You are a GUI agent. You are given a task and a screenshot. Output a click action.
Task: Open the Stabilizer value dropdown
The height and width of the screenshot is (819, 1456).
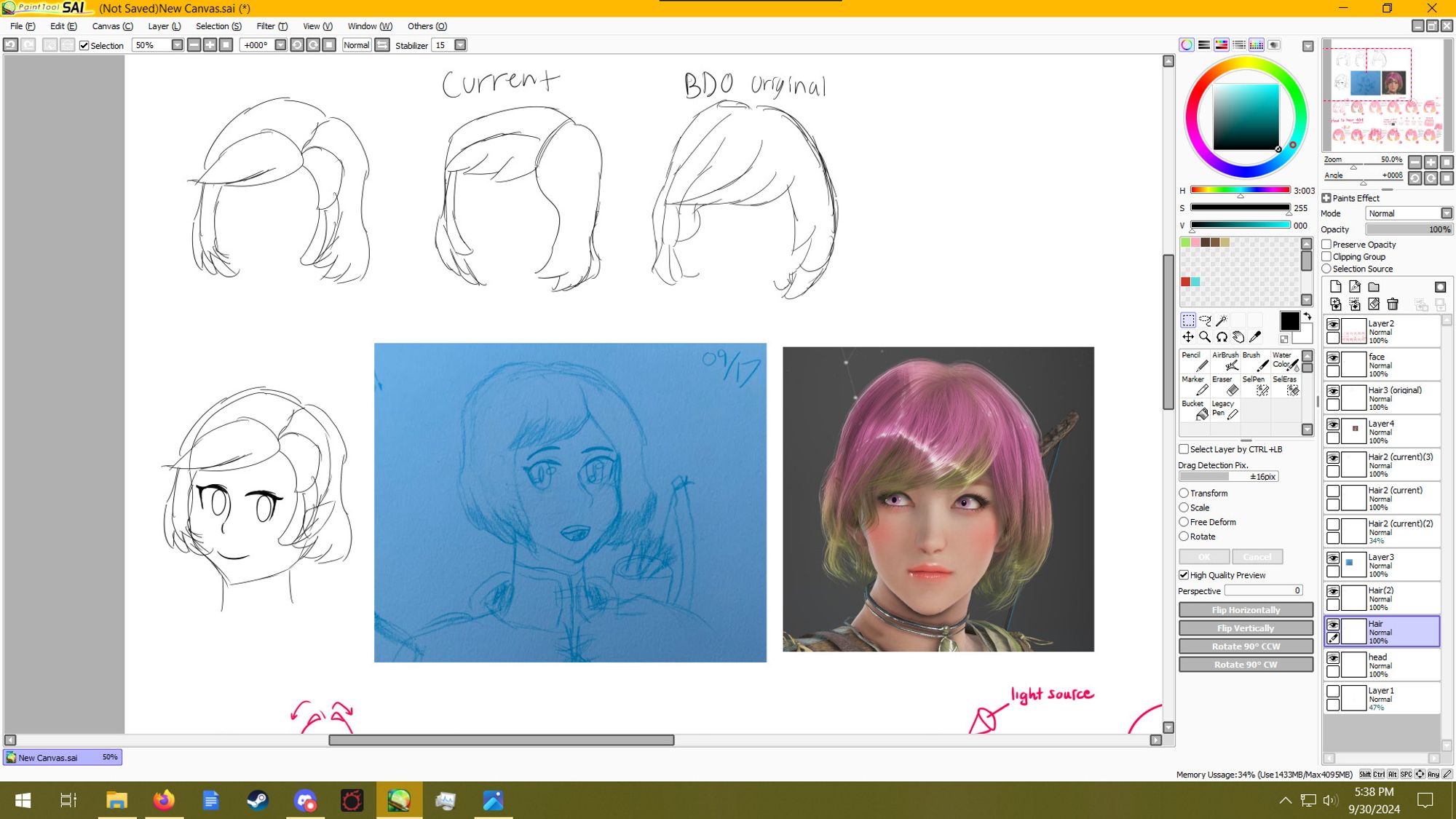pos(460,45)
